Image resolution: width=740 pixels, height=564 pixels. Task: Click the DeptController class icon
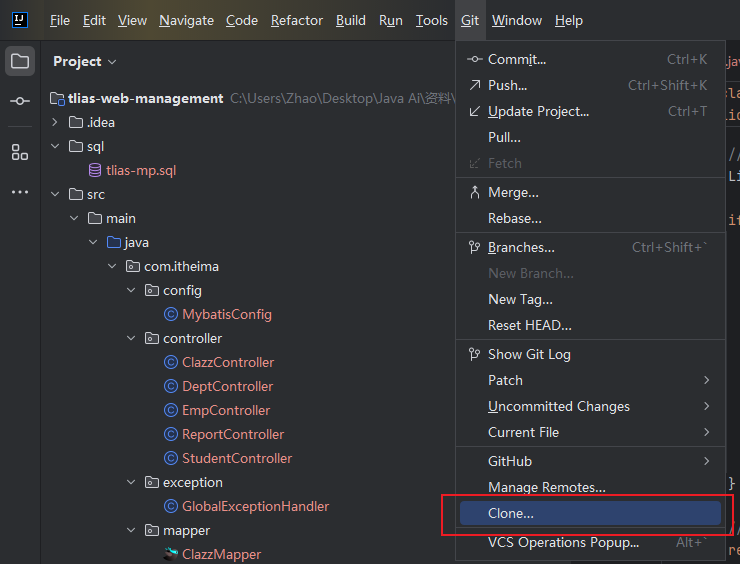[x=170, y=387]
